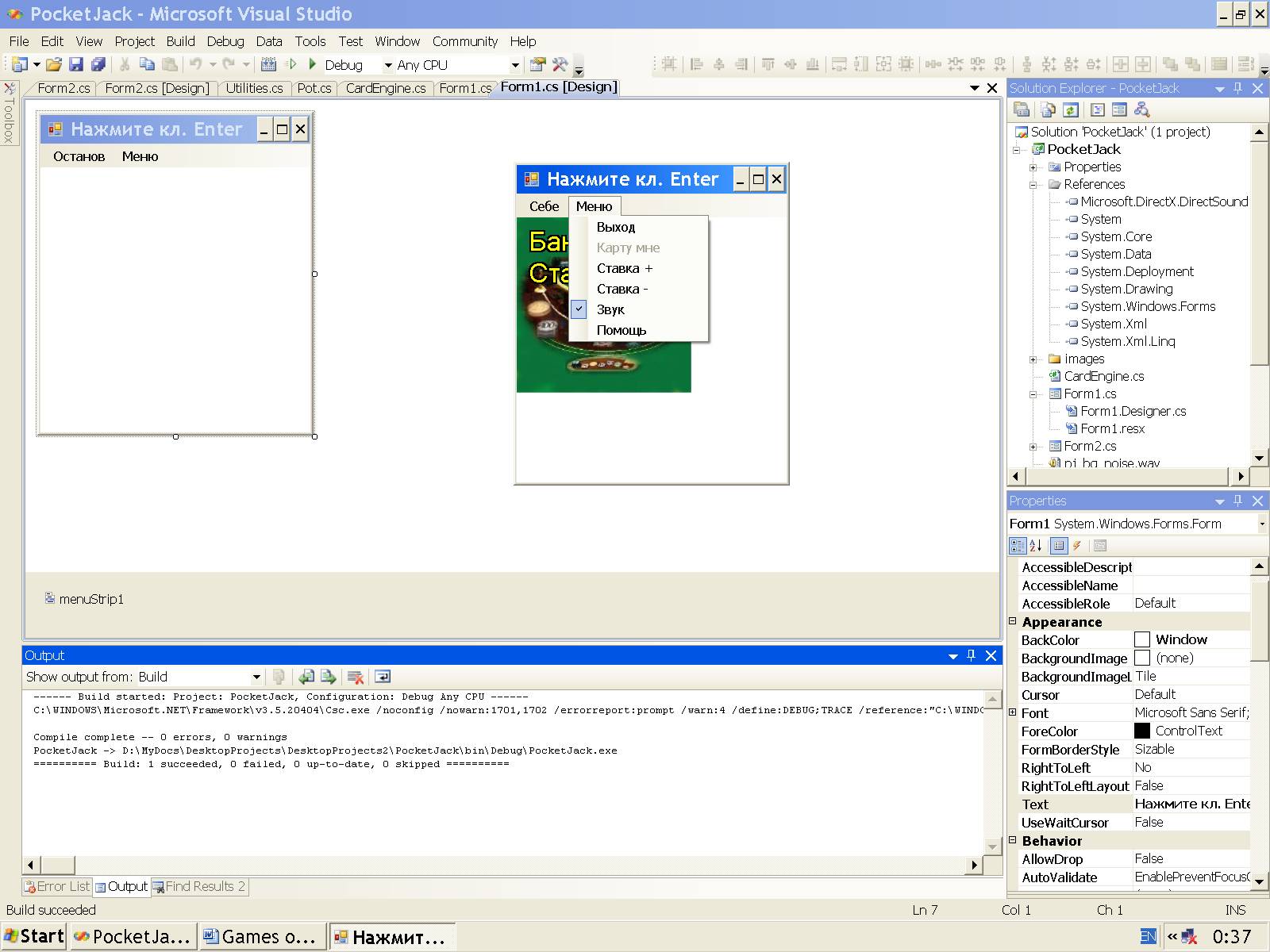Click the black ForeColor swatch

point(1142,731)
